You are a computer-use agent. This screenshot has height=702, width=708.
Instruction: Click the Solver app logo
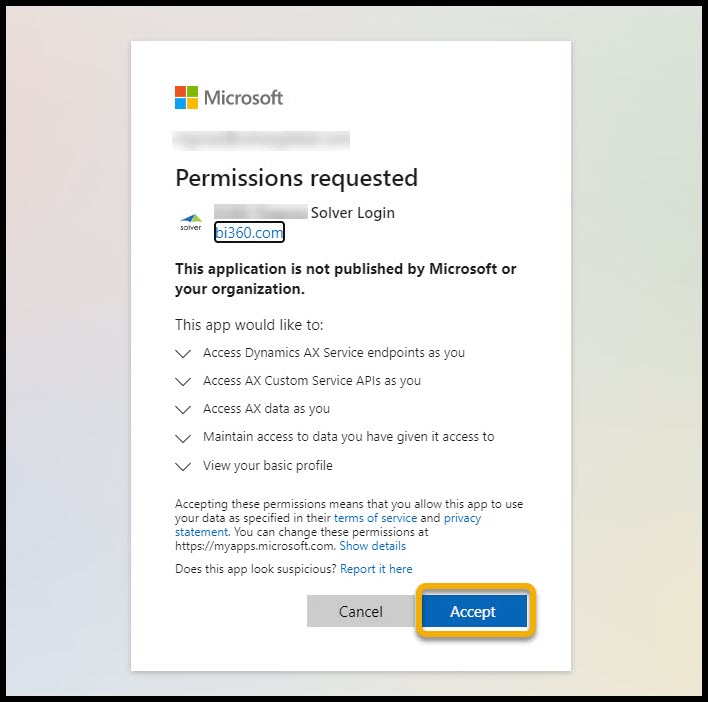tap(190, 222)
